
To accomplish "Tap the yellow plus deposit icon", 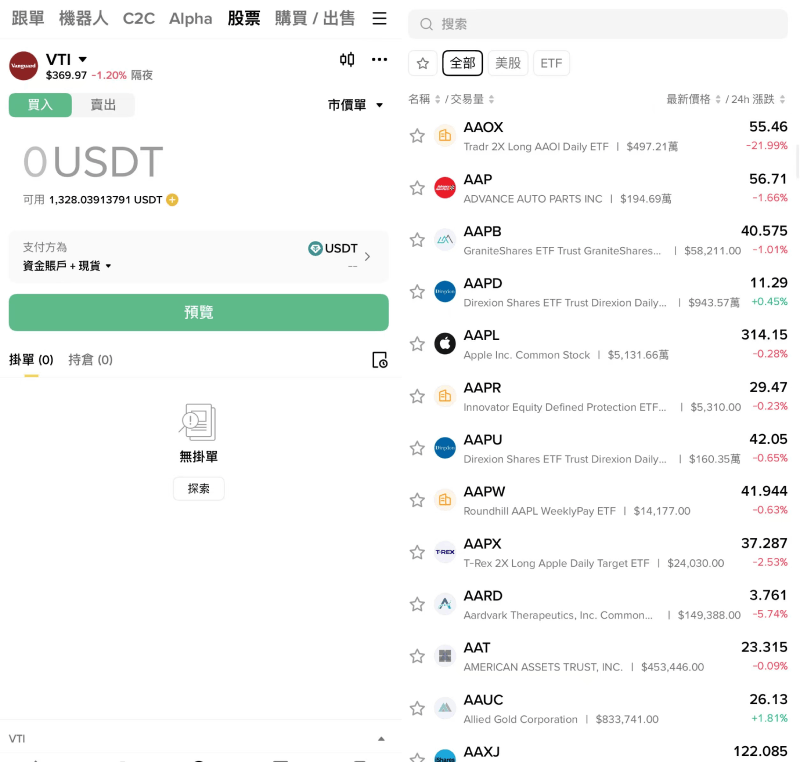I will pyautogui.click(x=172, y=200).
